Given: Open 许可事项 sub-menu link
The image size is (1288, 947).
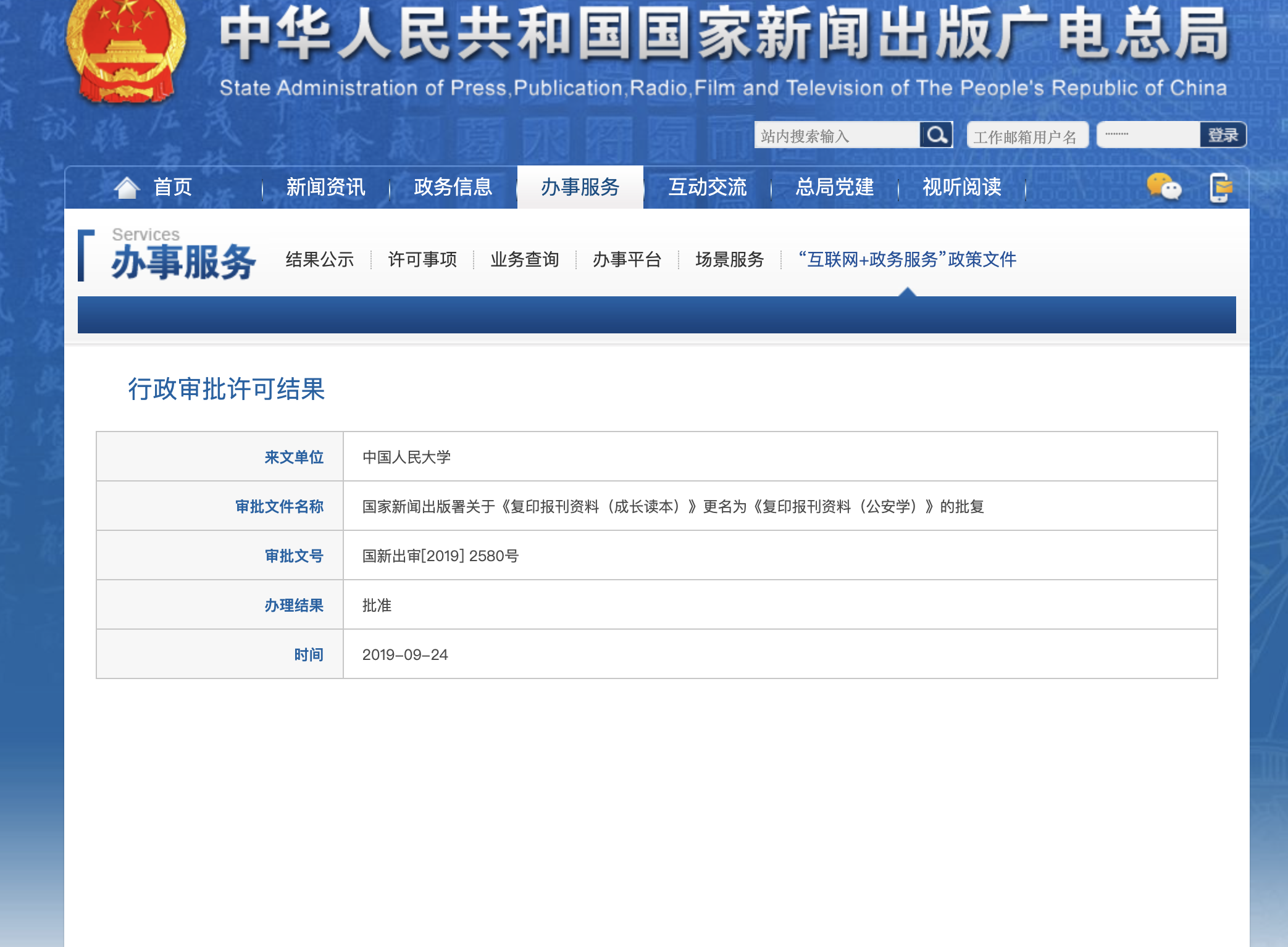Looking at the screenshot, I should (422, 259).
